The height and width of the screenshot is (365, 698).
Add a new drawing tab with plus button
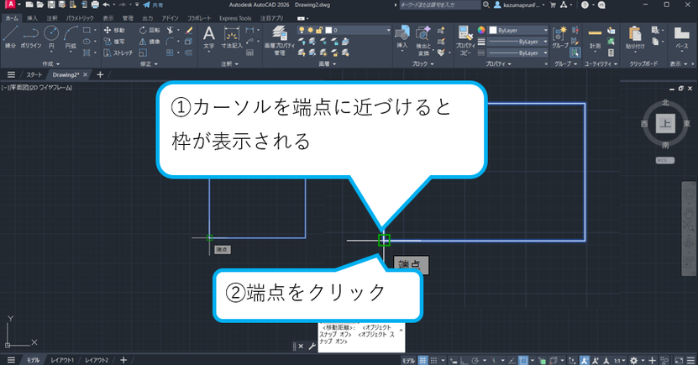pos(100,75)
